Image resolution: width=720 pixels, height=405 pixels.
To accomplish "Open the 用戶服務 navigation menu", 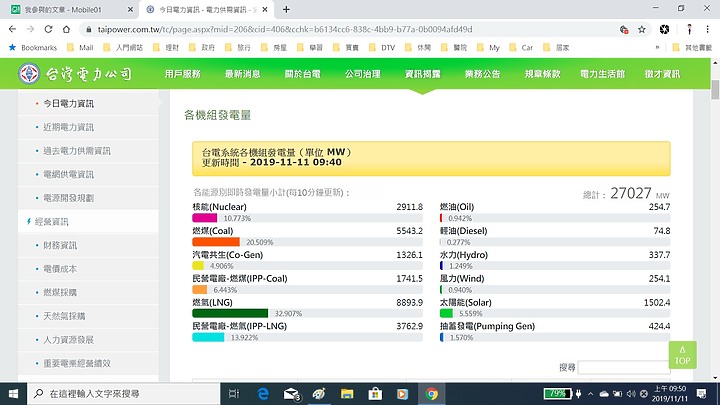I will [183, 74].
